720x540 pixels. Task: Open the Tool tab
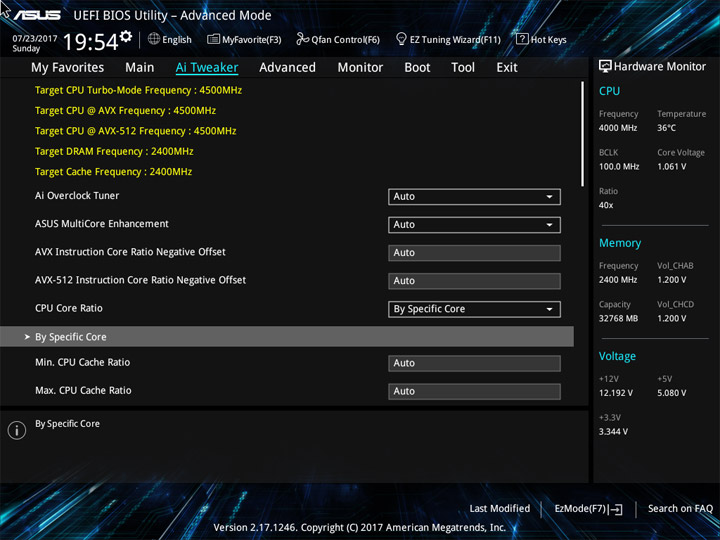[x=463, y=68]
